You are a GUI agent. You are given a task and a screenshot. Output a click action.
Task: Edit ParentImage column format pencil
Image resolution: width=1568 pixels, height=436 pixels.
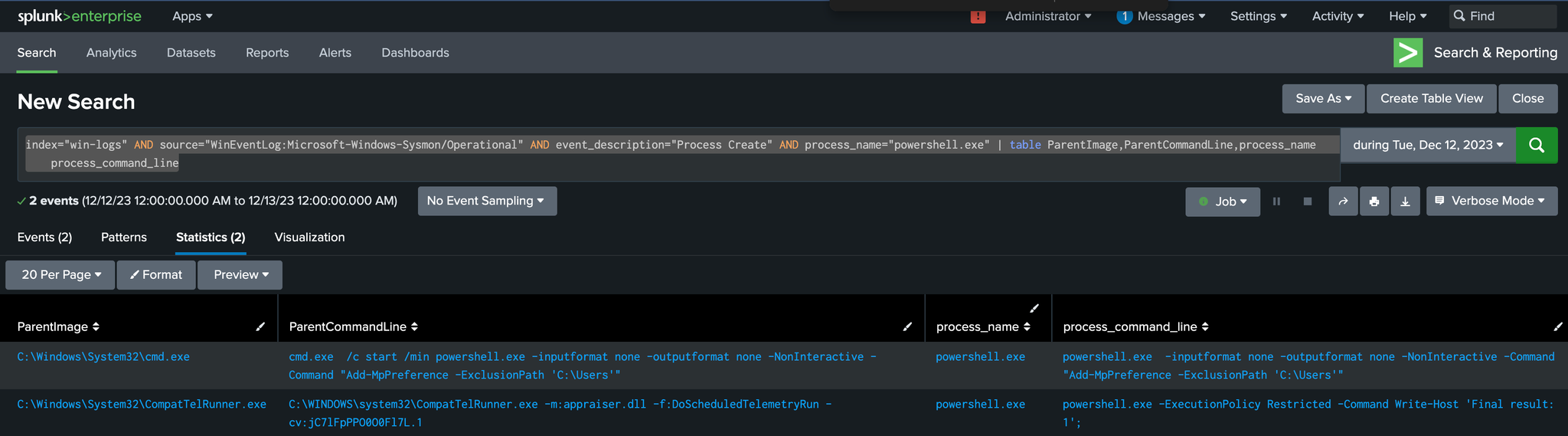[x=260, y=326]
